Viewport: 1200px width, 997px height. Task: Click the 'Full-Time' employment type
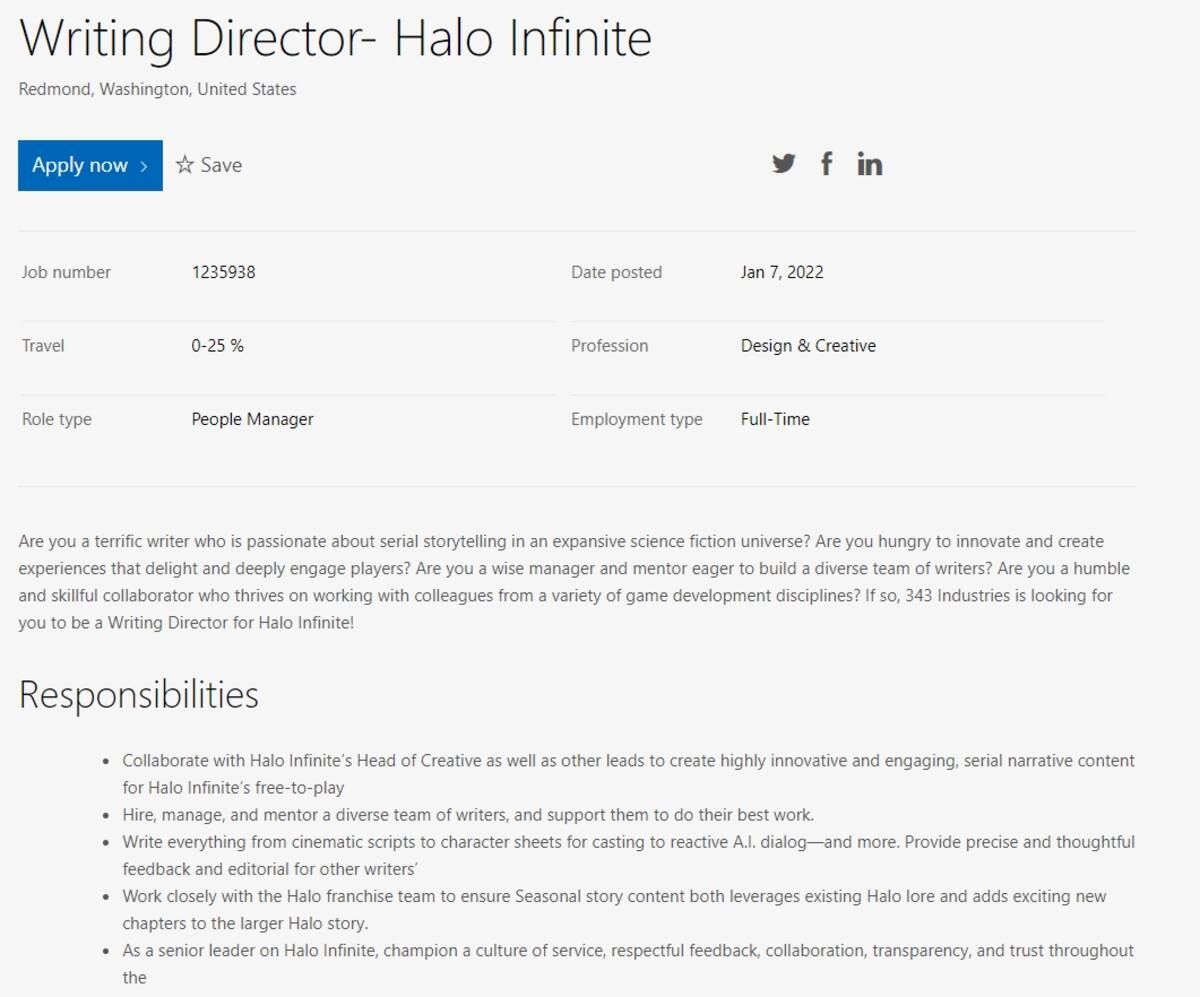coord(775,419)
